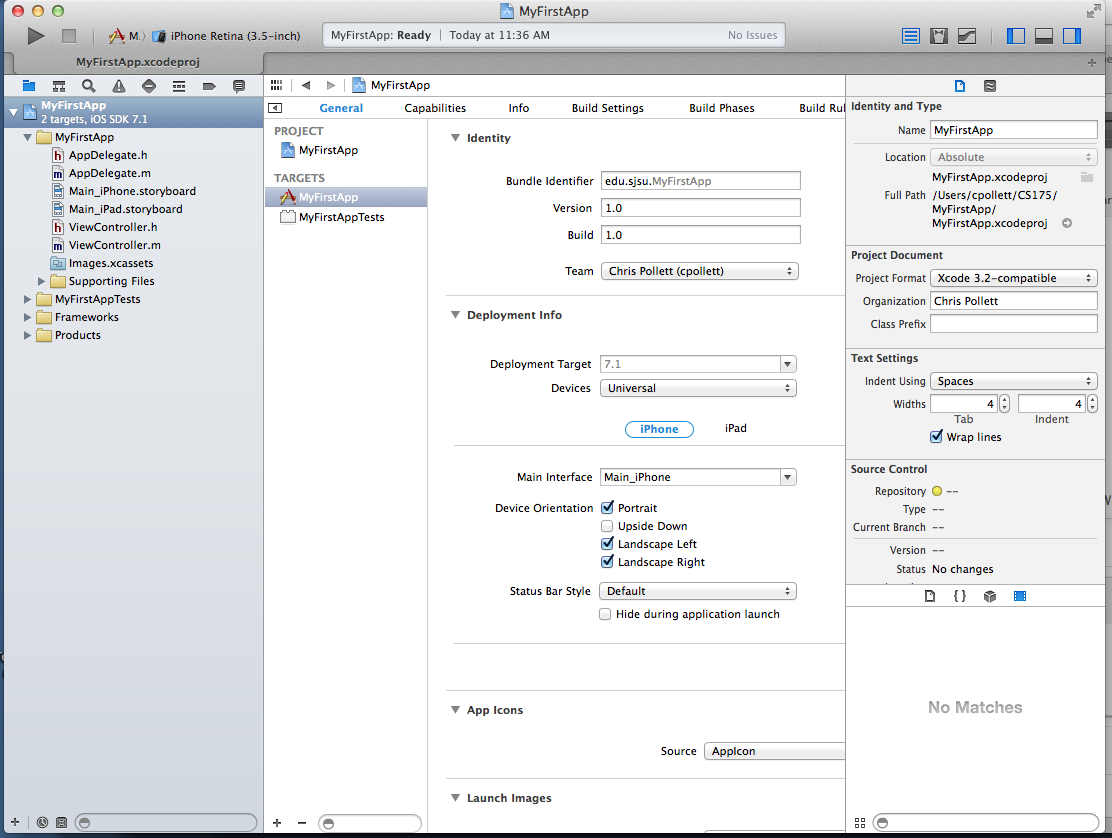Select the iPad deployment segment
The image size is (1112, 838).
(735, 428)
